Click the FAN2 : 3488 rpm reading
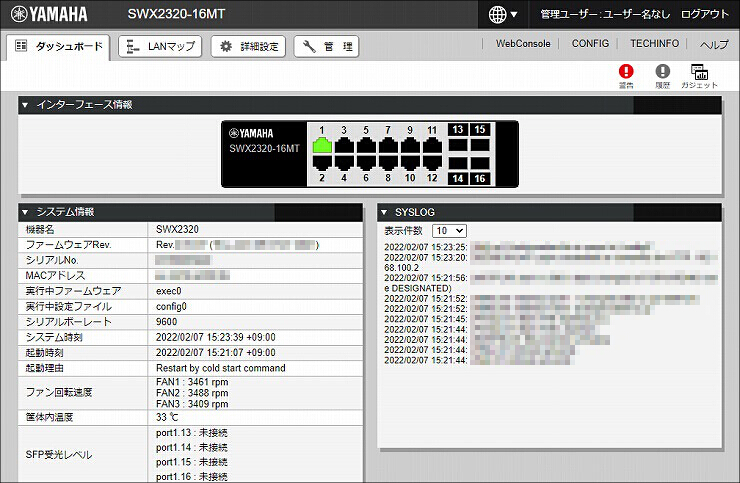This screenshot has height=483, width=740. coord(192,393)
